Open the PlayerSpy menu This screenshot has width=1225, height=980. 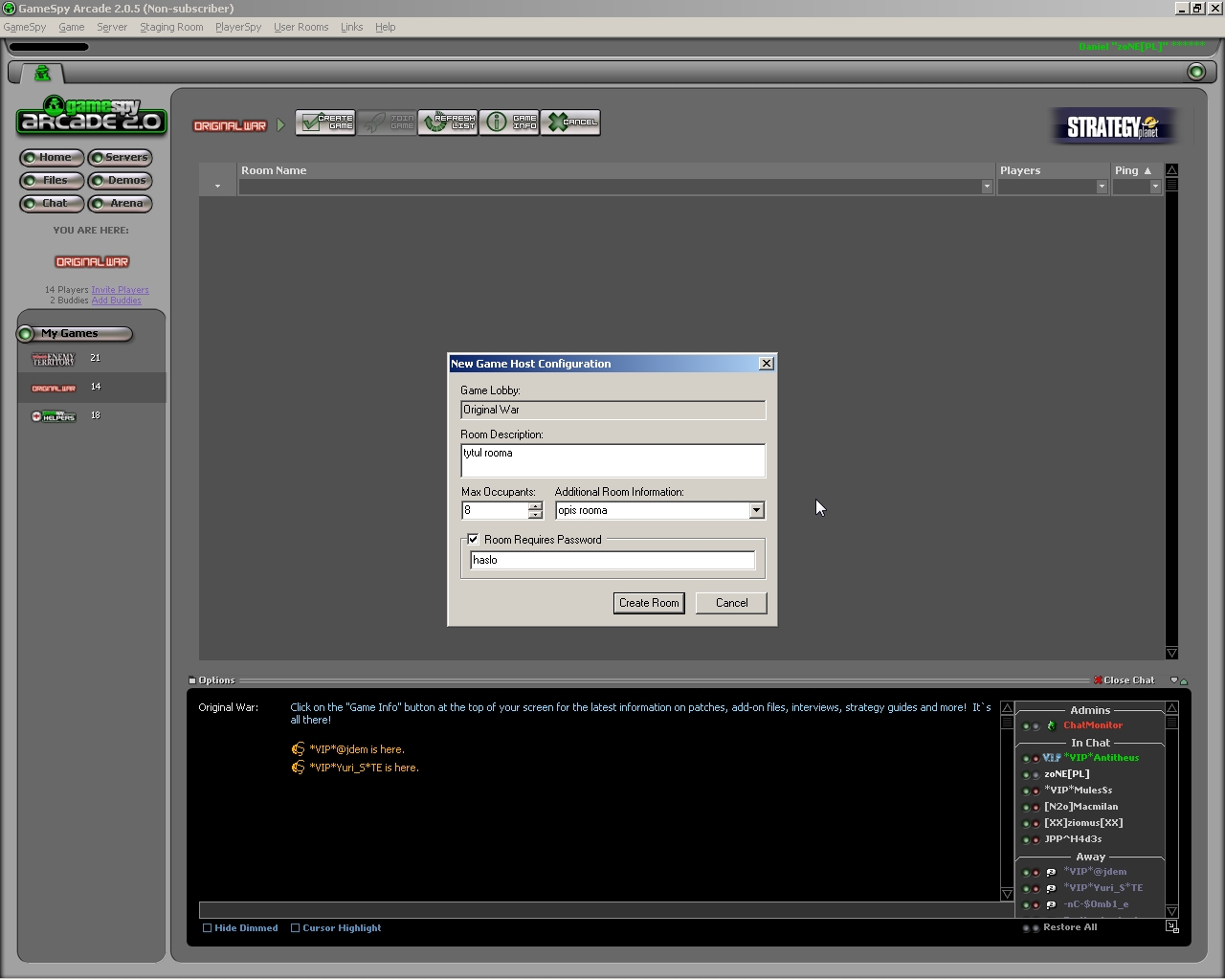(238, 27)
